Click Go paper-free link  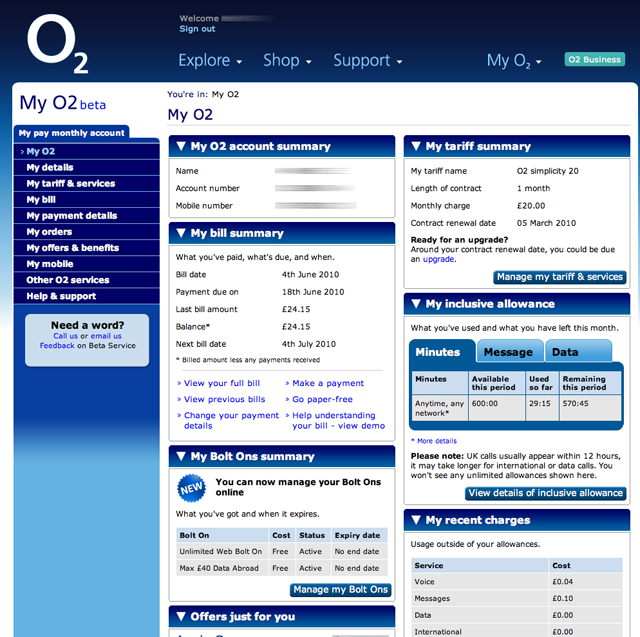coord(322,399)
